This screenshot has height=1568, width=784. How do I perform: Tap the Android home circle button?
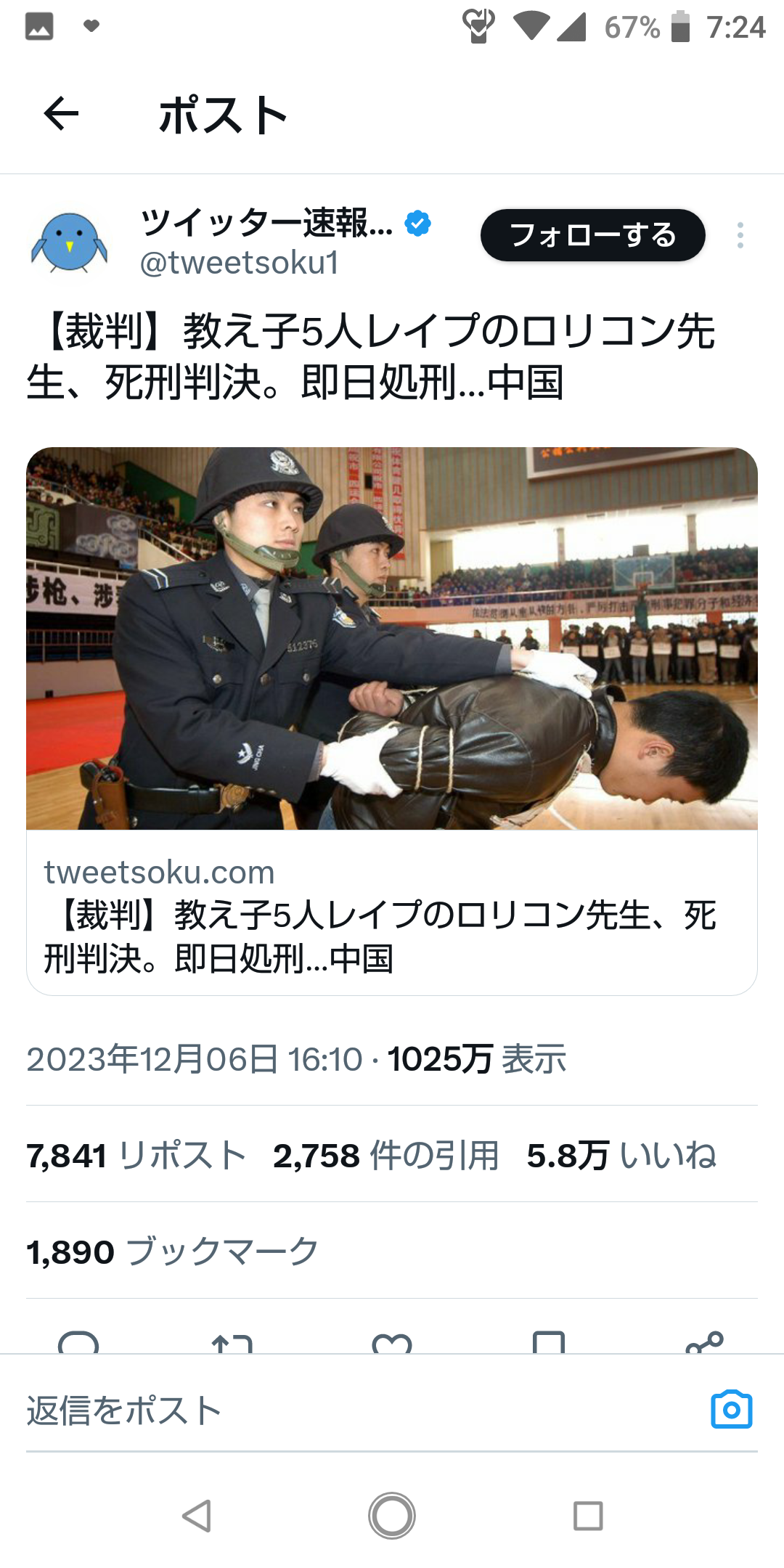[392, 1516]
